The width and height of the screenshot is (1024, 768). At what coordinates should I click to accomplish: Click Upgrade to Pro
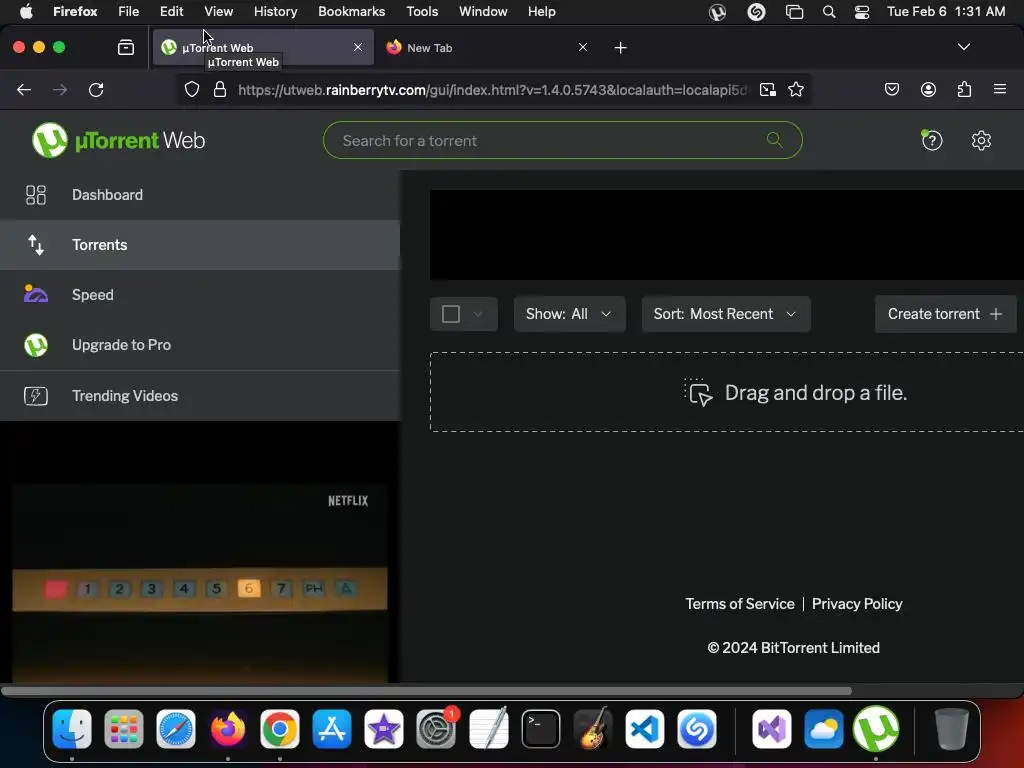200,345
